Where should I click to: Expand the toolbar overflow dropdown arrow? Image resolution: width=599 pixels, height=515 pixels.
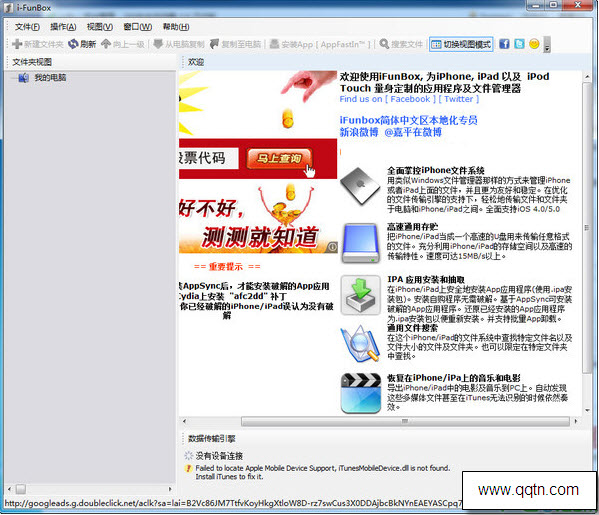547,45
